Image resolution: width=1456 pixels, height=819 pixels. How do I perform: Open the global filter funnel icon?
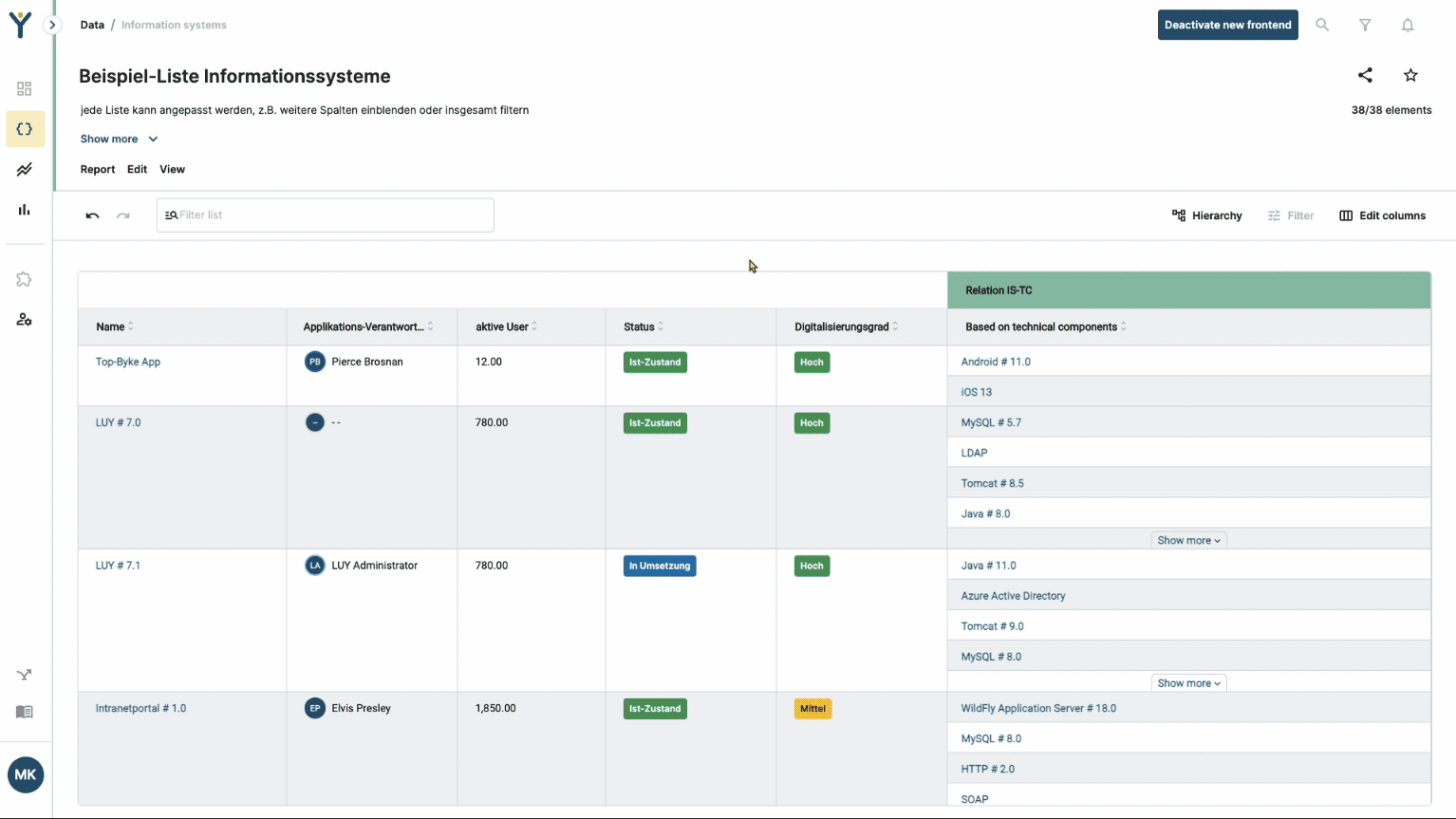[1365, 26]
